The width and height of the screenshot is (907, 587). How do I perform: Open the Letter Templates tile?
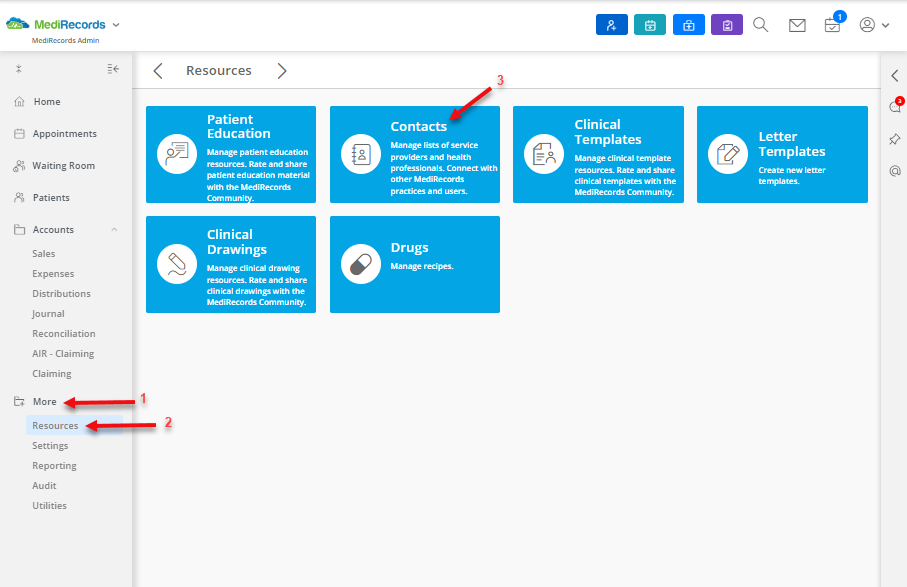782,154
